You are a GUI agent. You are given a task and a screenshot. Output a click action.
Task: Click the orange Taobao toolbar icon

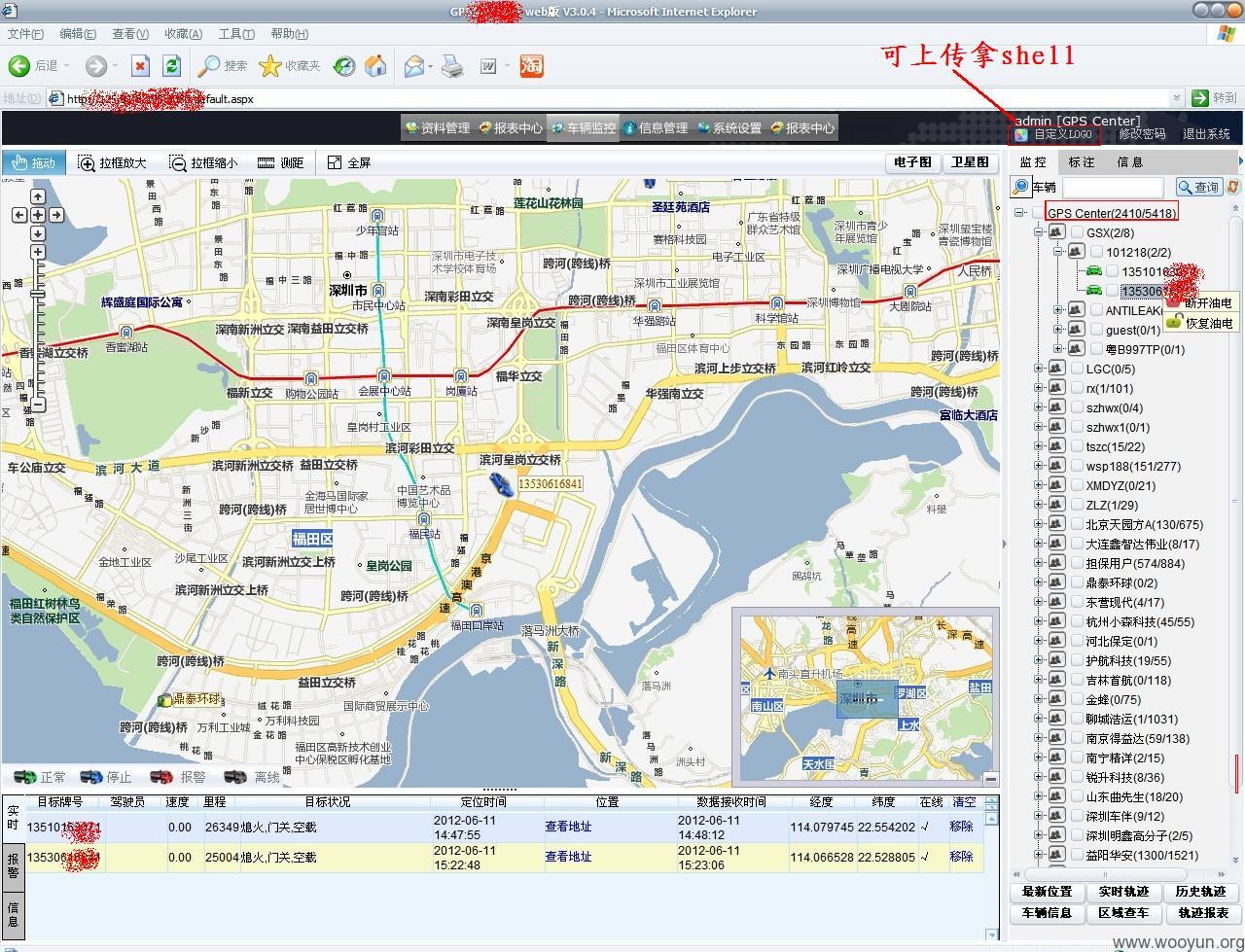click(x=531, y=66)
